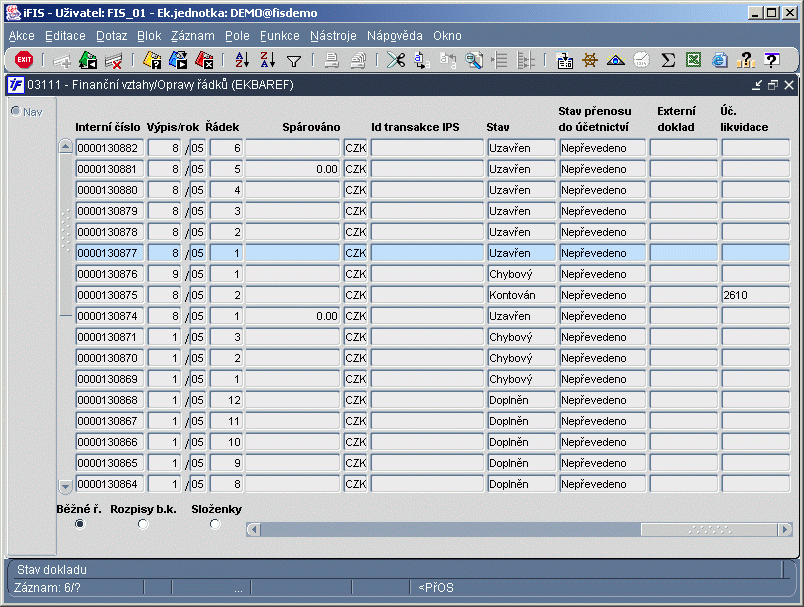The height and width of the screenshot is (607, 804).
Task: Click the funnel filter icon
Action: (x=294, y=61)
